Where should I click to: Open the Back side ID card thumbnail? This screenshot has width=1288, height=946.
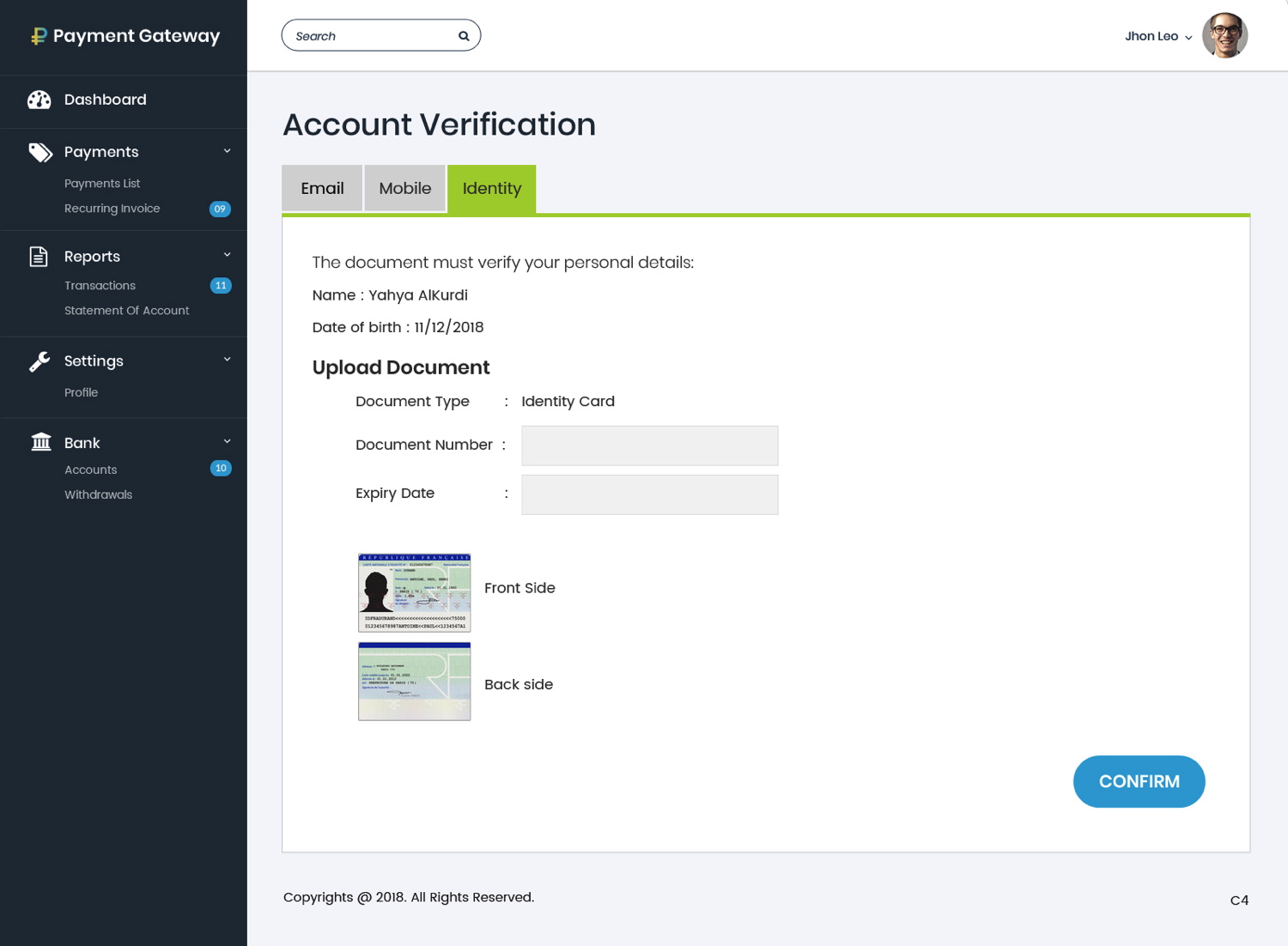click(x=415, y=682)
